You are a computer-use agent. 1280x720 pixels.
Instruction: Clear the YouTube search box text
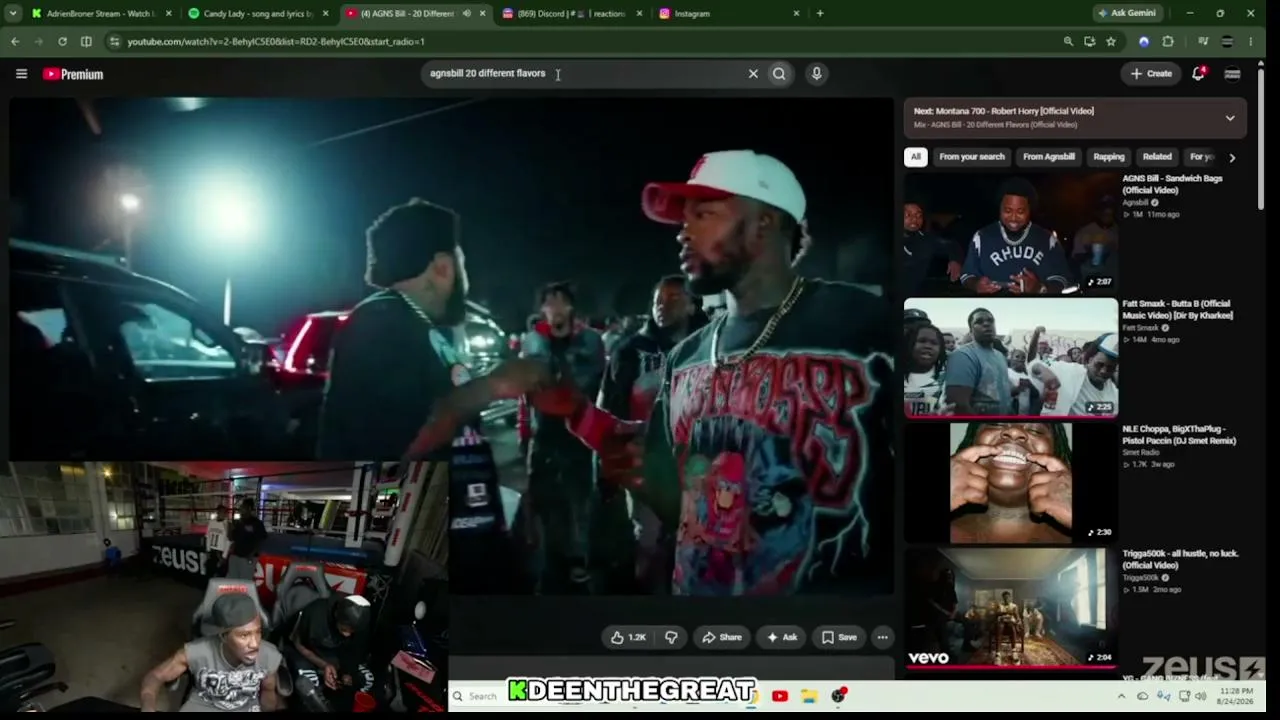point(753,73)
